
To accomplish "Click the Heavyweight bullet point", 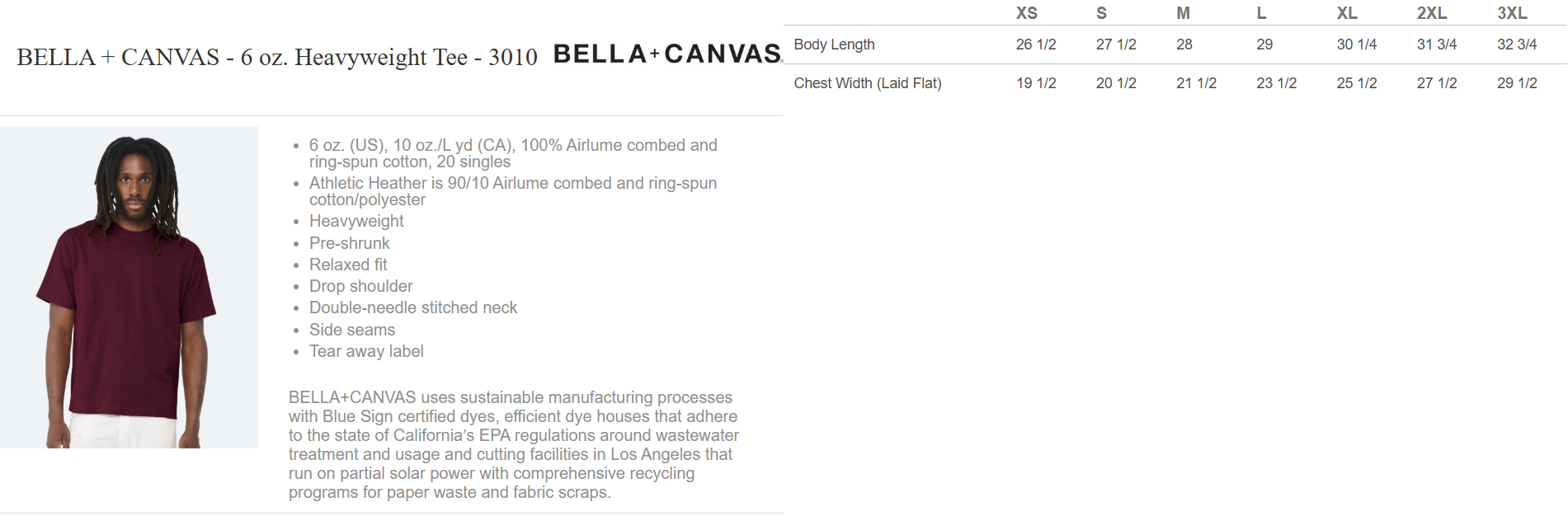I will click(x=356, y=221).
